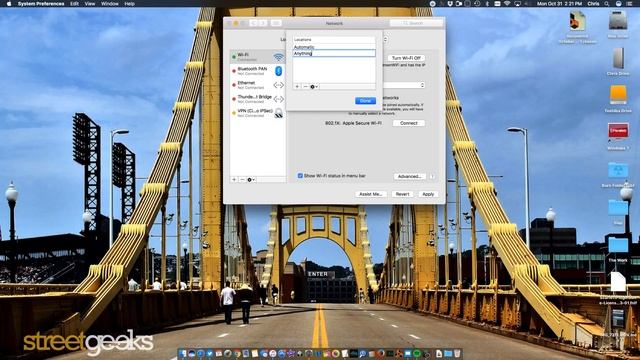Select the VPN IPSec service
The image size is (640, 360).
click(x=258, y=113)
